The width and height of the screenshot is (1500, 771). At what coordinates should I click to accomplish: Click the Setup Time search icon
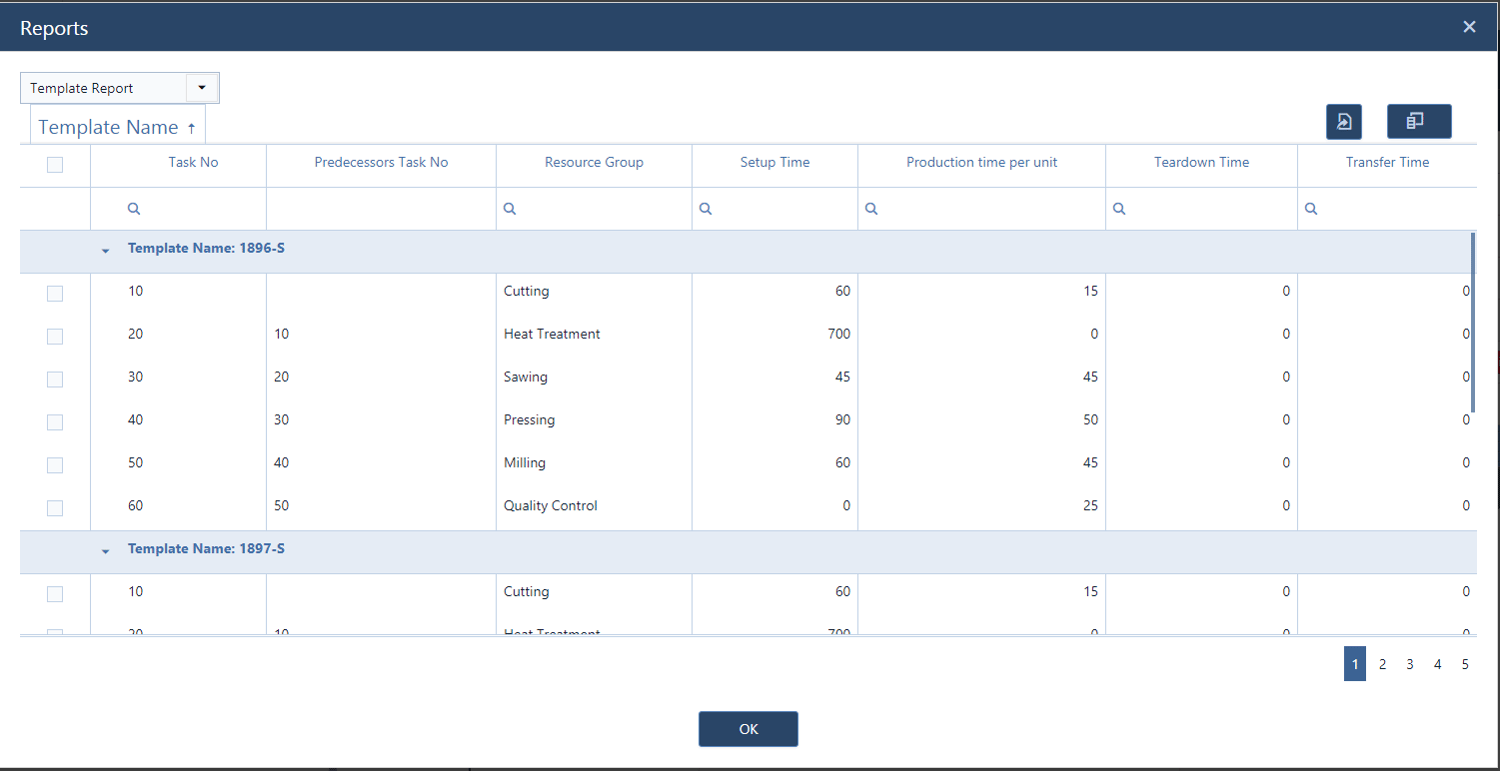click(705, 208)
